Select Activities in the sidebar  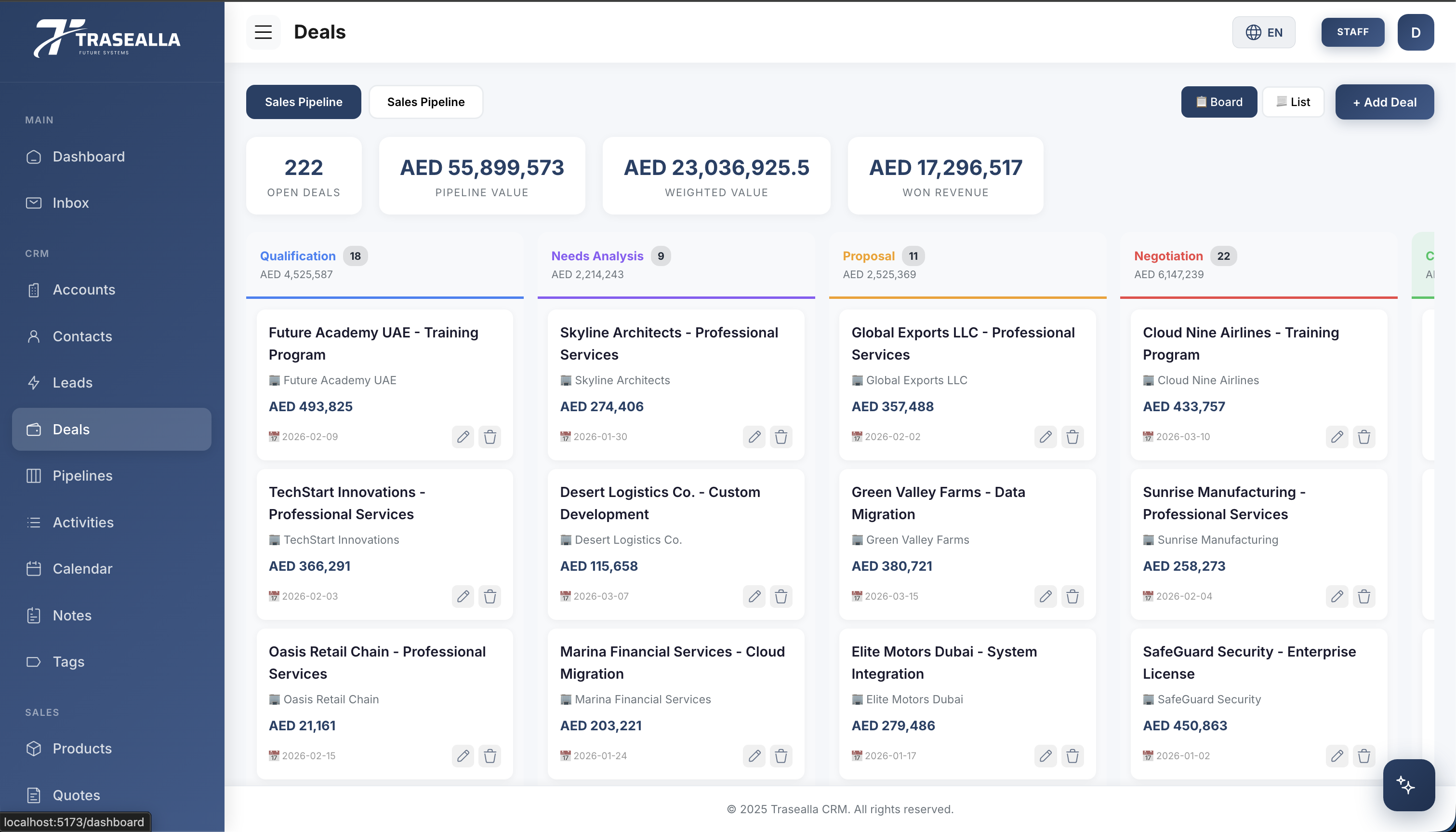[x=83, y=522]
